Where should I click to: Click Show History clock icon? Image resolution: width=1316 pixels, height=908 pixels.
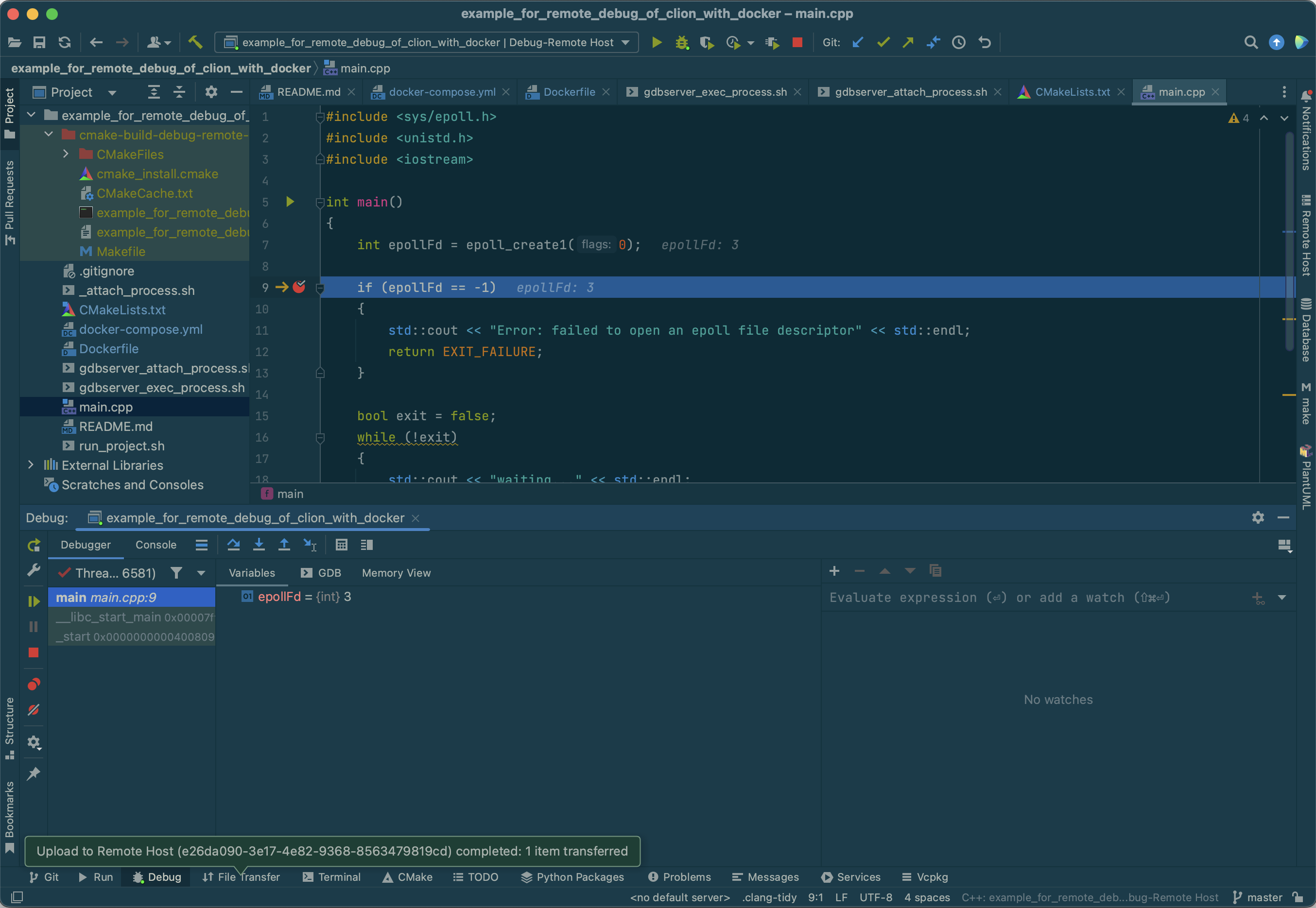(959, 43)
